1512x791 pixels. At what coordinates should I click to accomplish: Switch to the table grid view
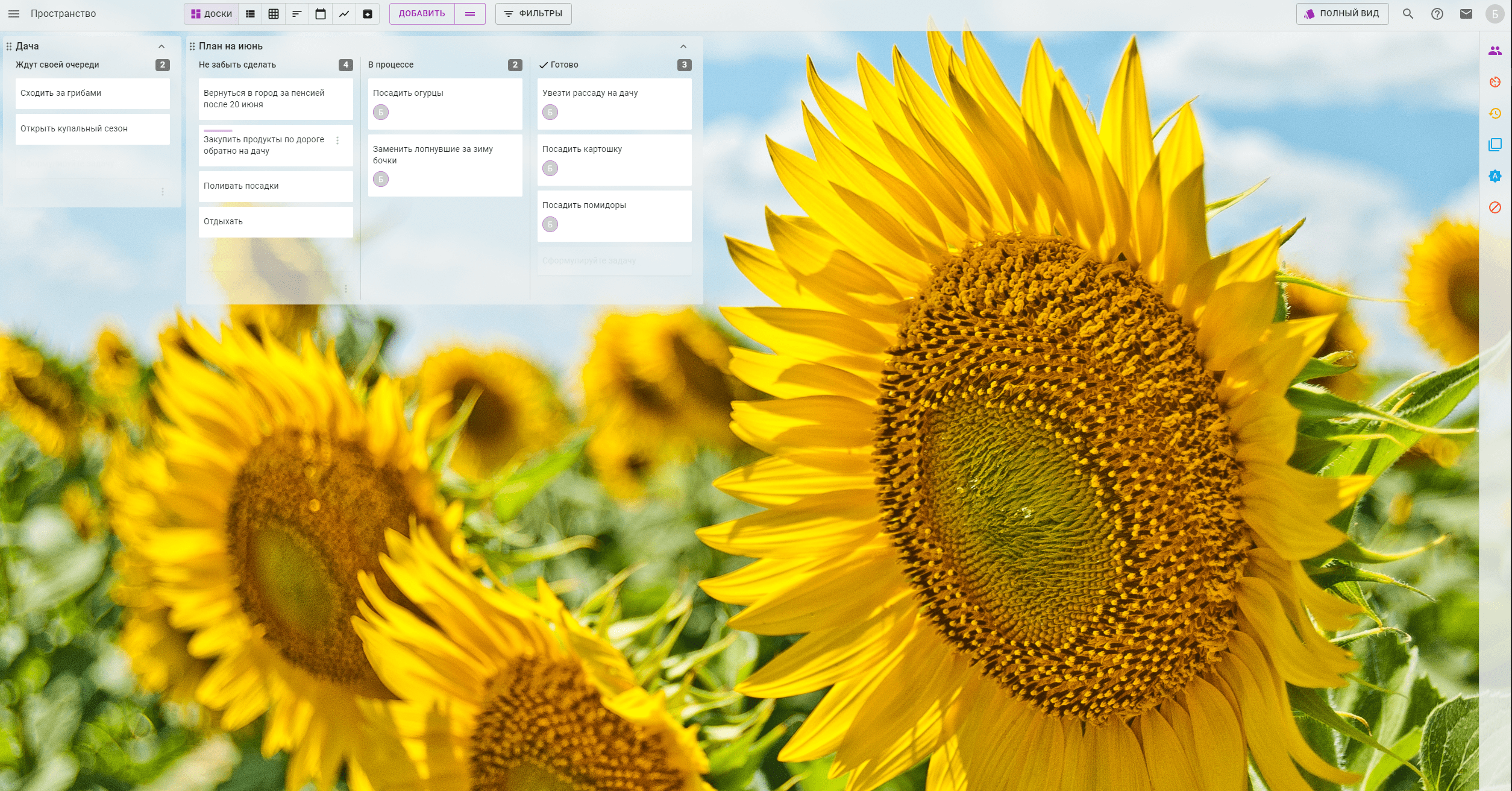(274, 13)
